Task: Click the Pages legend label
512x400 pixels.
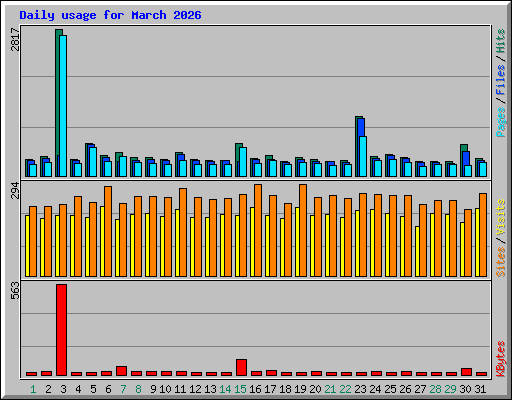Action: coord(500,122)
